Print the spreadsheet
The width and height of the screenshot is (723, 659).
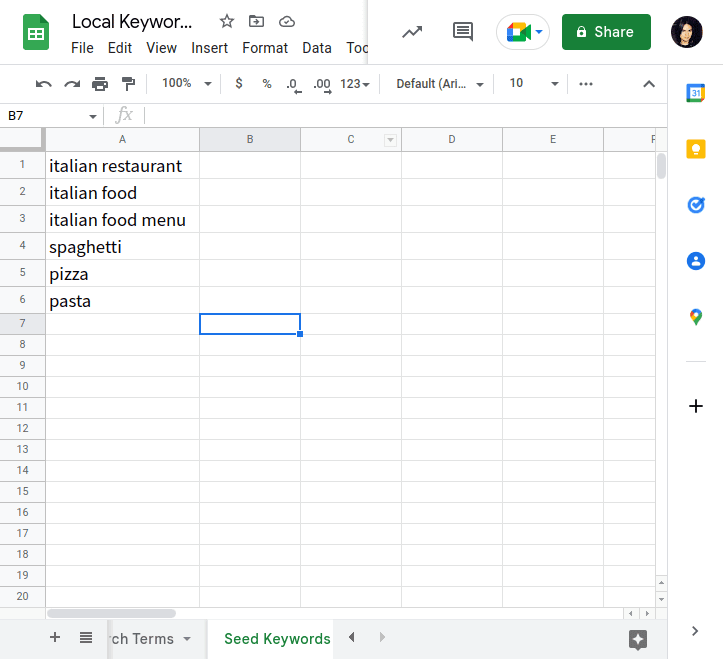click(100, 84)
